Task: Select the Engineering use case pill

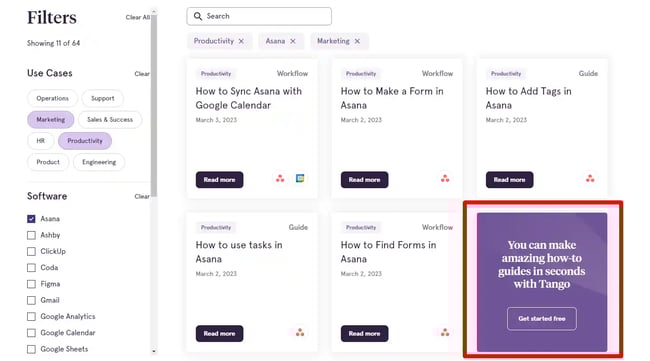Action: pos(99,162)
